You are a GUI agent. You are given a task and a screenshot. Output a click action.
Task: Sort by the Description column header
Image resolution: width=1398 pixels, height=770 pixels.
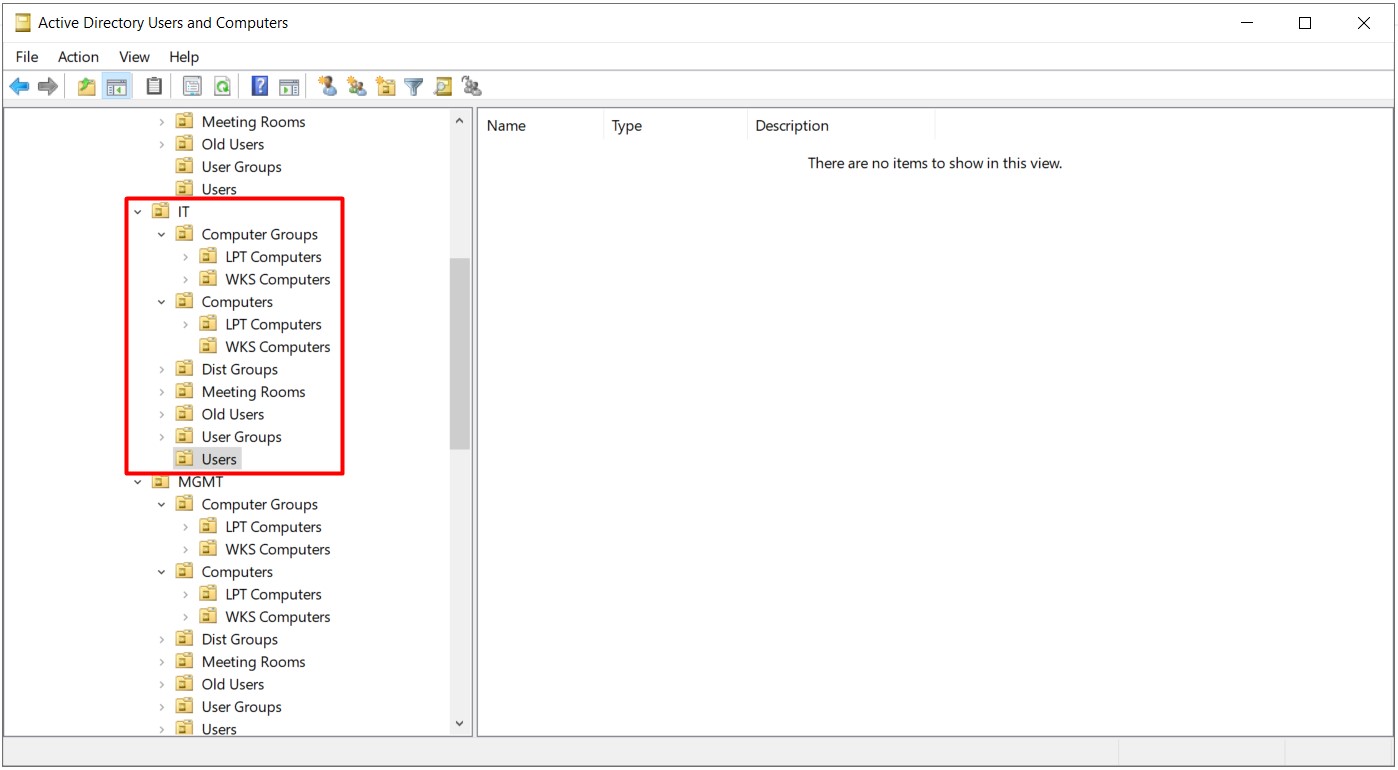[x=841, y=126]
